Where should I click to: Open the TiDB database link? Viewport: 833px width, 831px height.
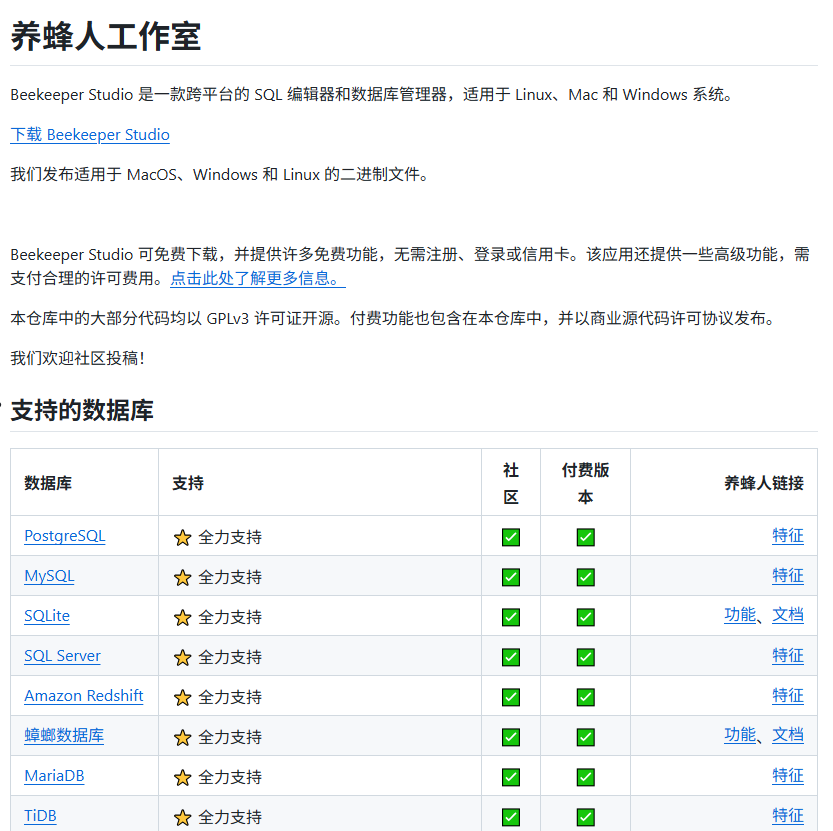(40, 816)
